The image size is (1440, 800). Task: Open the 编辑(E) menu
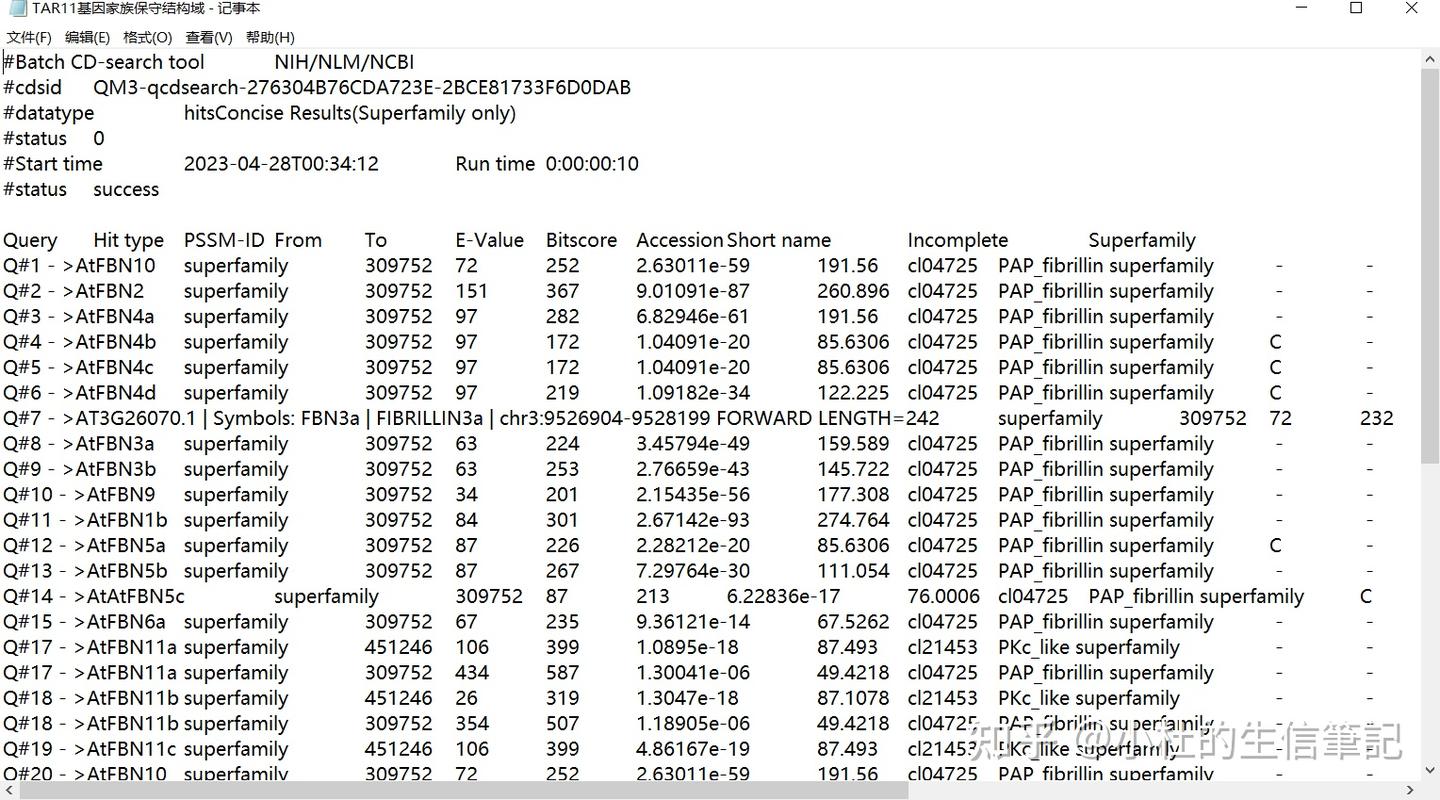coord(87,37)
